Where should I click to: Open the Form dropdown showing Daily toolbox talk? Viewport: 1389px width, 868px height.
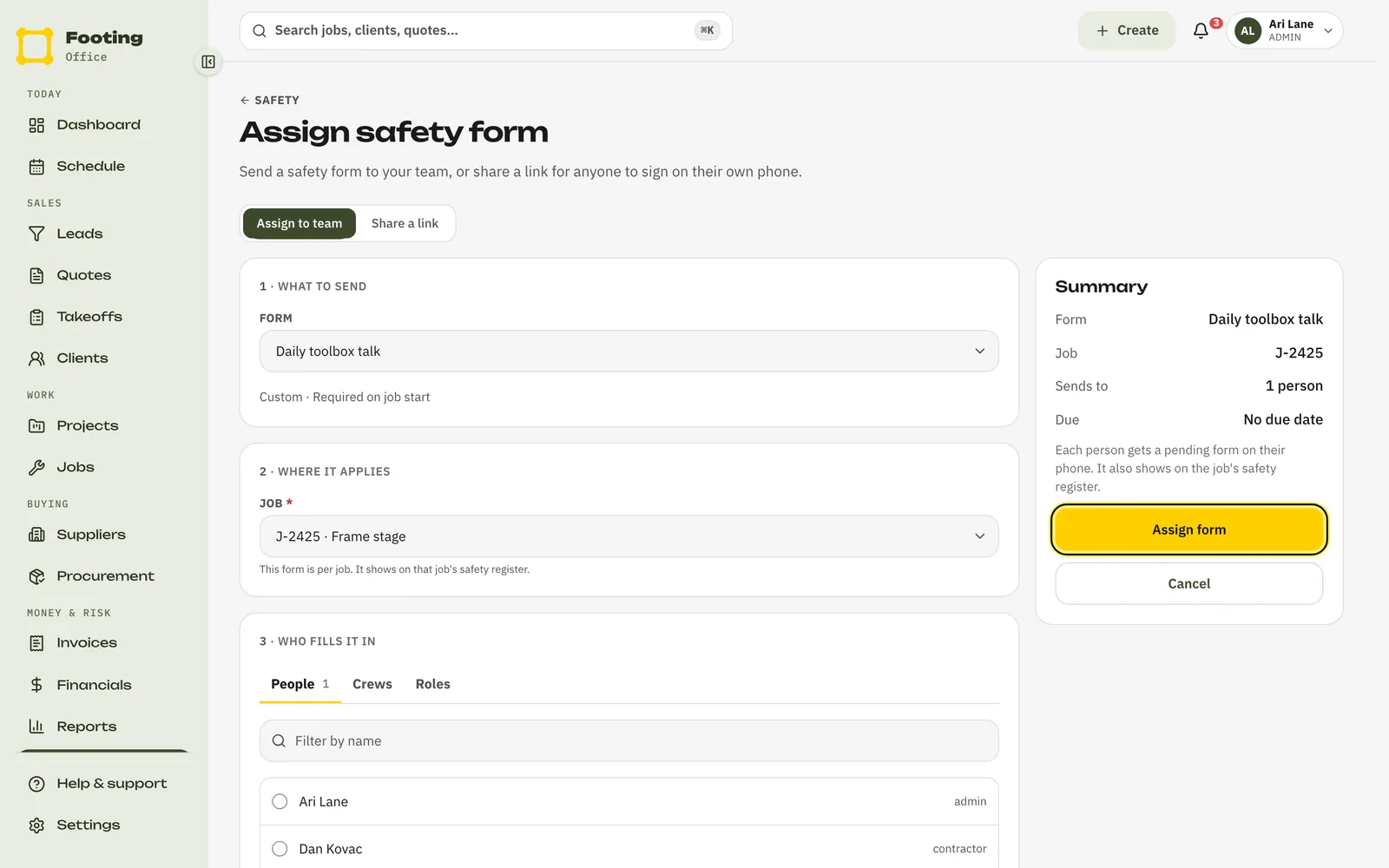point(629,352)
